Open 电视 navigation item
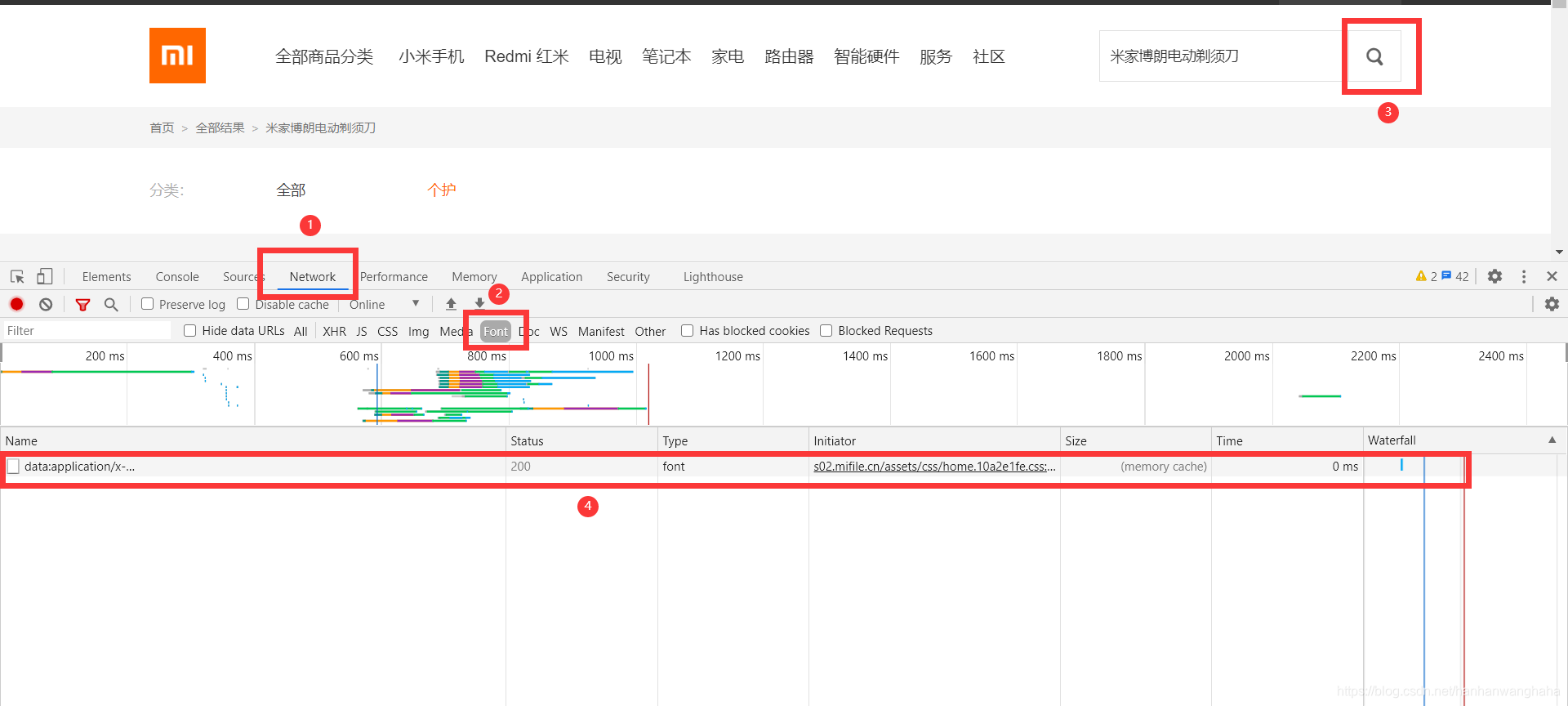This screenshot has height=706, width=1568. (x=605, y=56)
